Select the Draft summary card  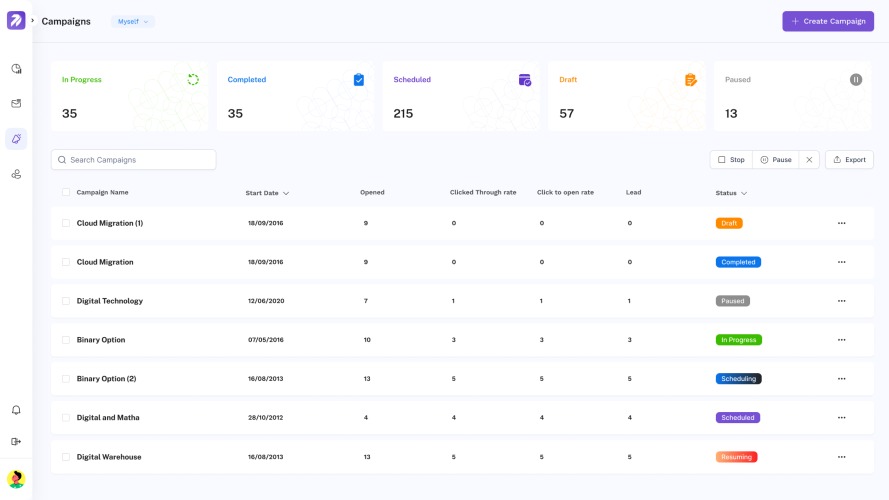(x=626, y=96)
